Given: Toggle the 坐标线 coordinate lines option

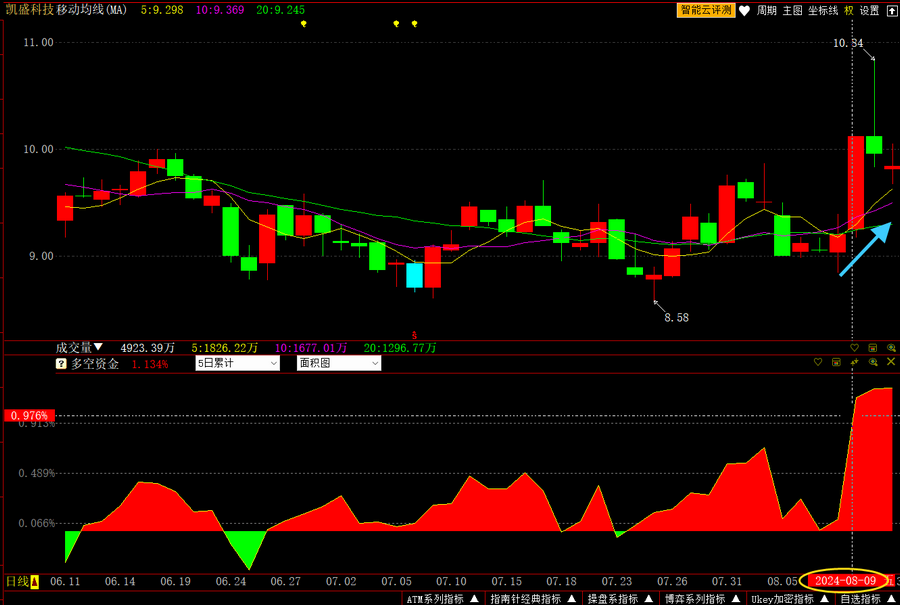Looking at the screenshot, I should point(823,10).
